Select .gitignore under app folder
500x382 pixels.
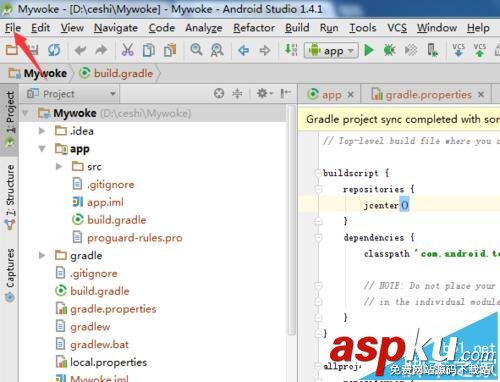(x=103, y=184)
